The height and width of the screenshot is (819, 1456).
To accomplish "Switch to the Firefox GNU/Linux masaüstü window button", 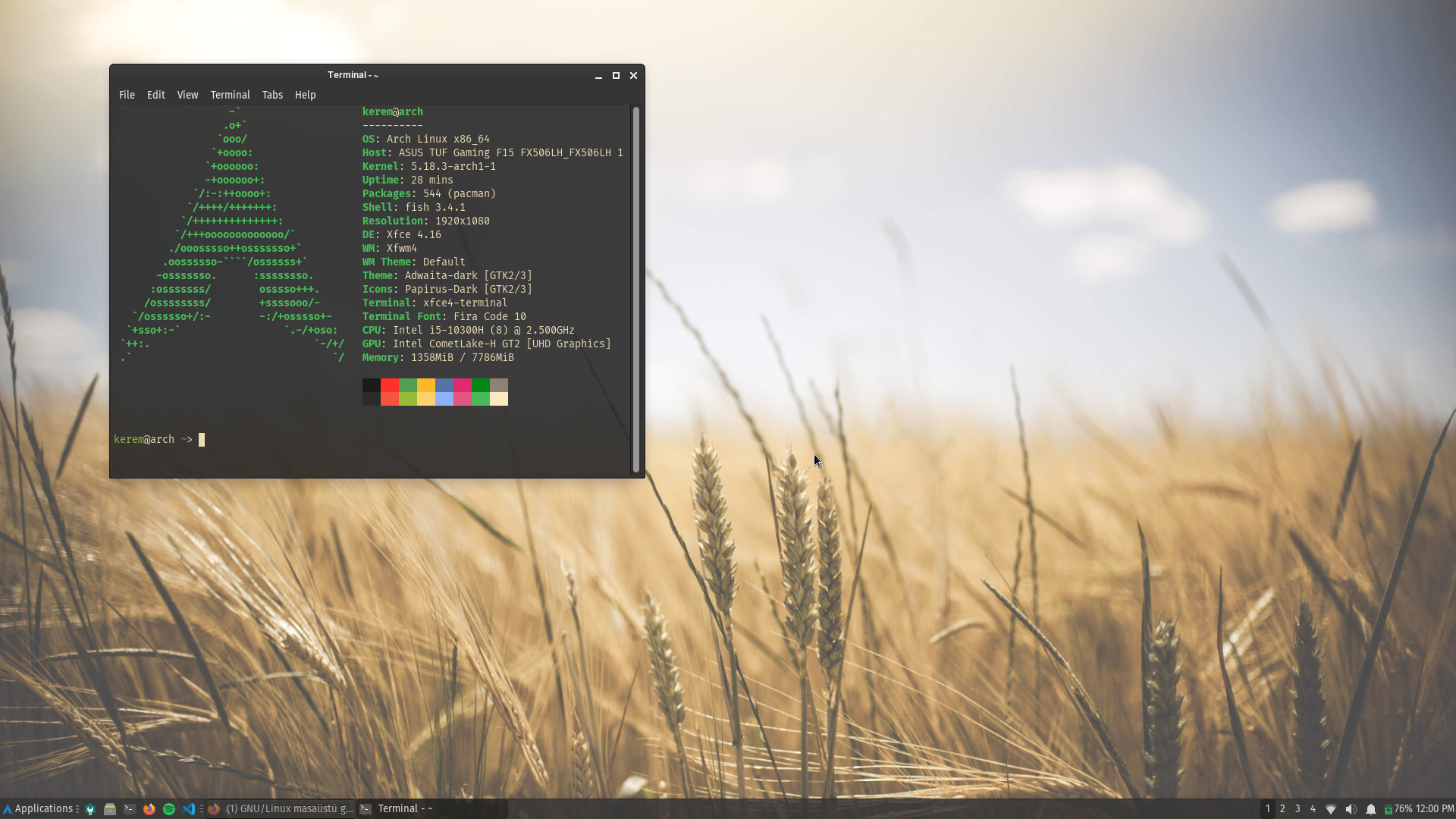I will (x=281, y=809).
